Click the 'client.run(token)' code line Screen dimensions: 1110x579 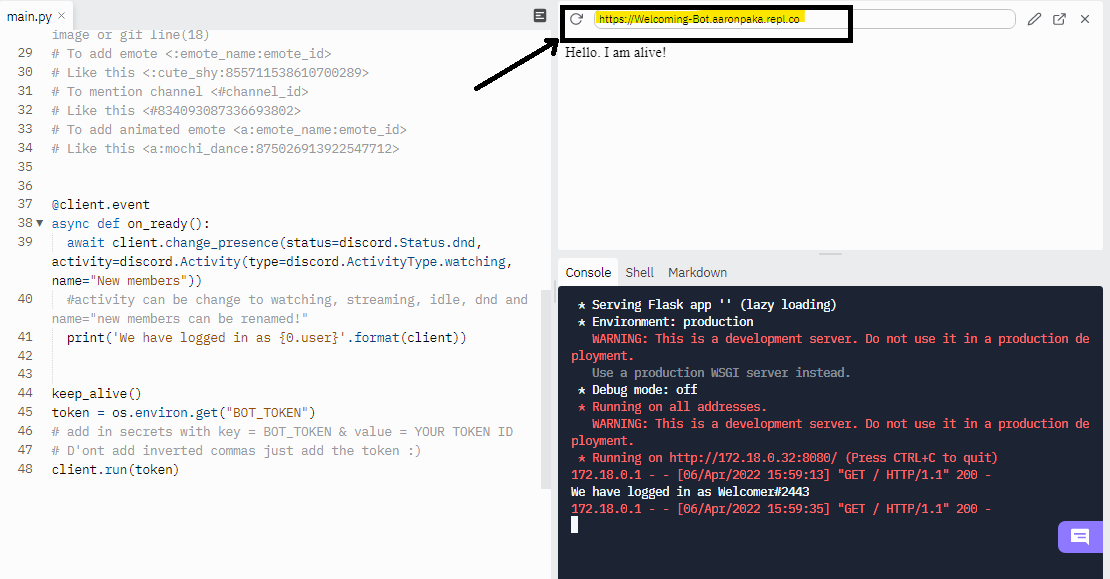coord(115,469)
